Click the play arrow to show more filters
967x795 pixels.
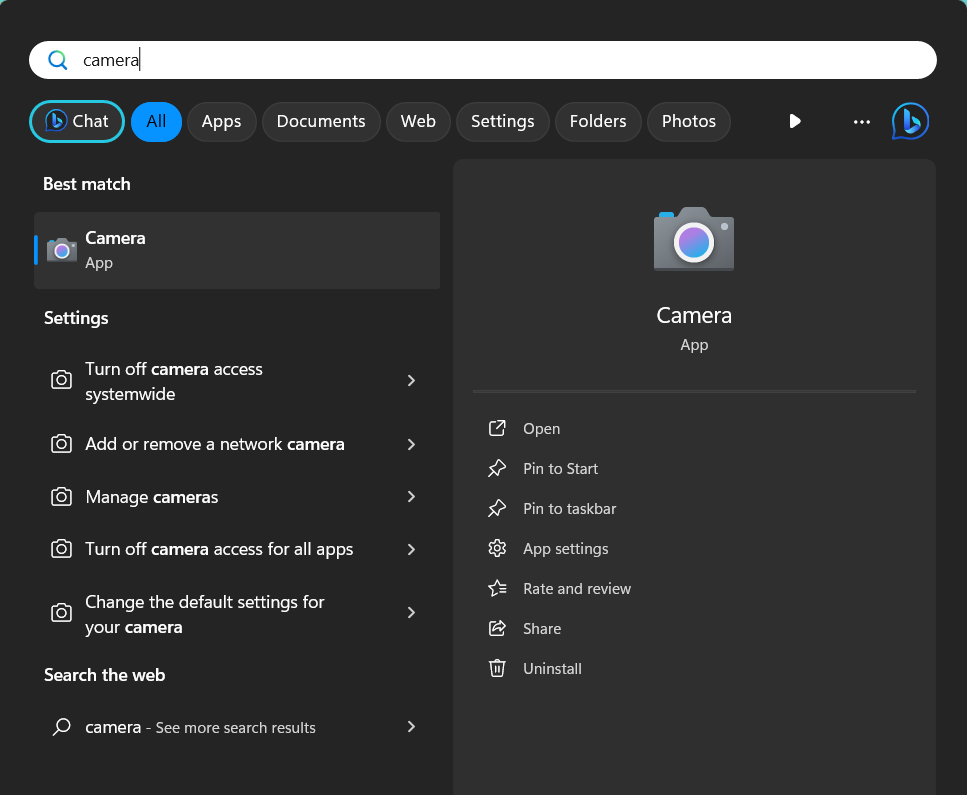tap(795, 121)
